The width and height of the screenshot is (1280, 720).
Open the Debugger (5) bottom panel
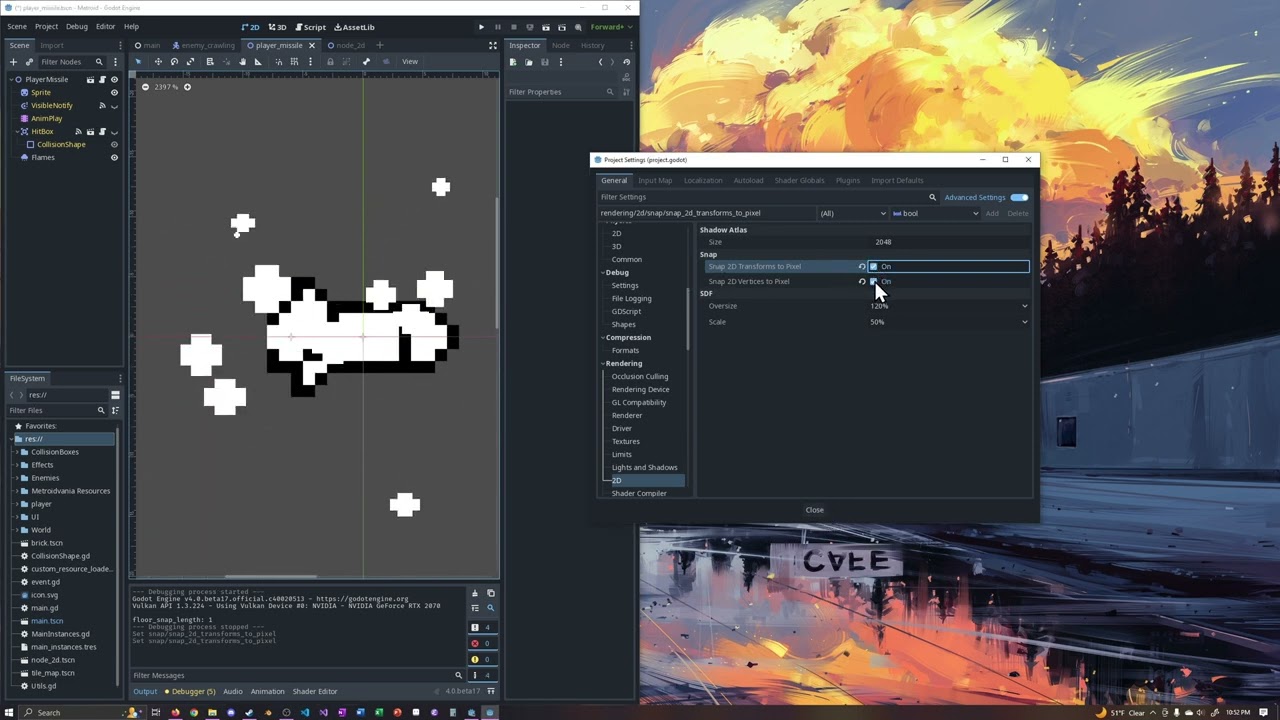(190, 691)
